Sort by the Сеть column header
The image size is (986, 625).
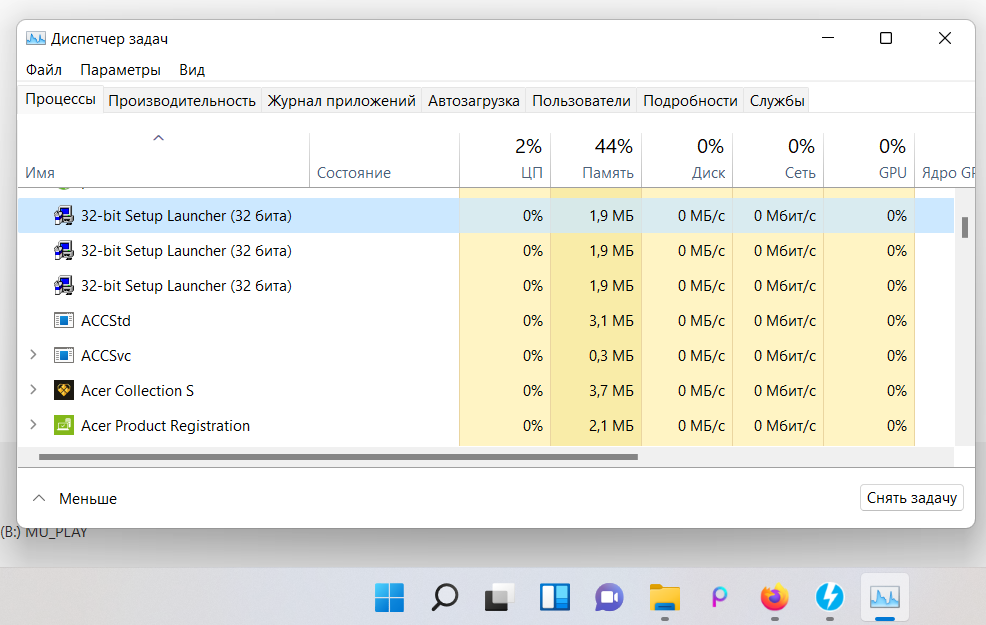778,160
